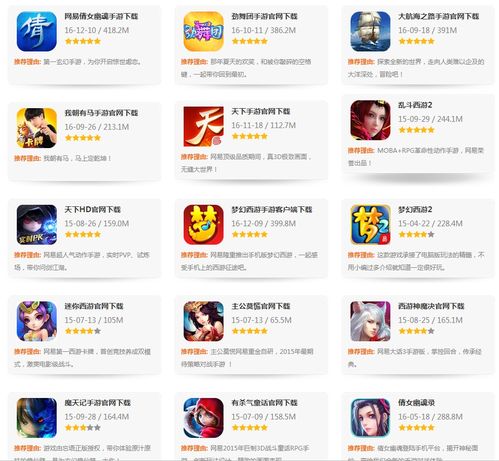
Task: Click the 卡牌 我朝有马 game icon
Action: [x=37, y=128]
